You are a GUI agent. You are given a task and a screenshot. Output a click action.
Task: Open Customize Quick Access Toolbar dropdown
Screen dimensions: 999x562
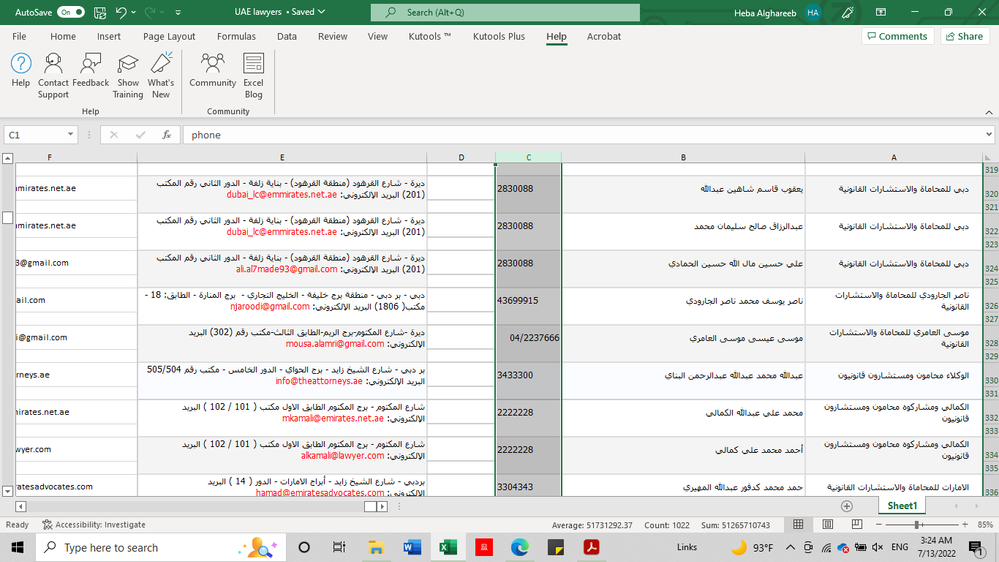point(178,12)
